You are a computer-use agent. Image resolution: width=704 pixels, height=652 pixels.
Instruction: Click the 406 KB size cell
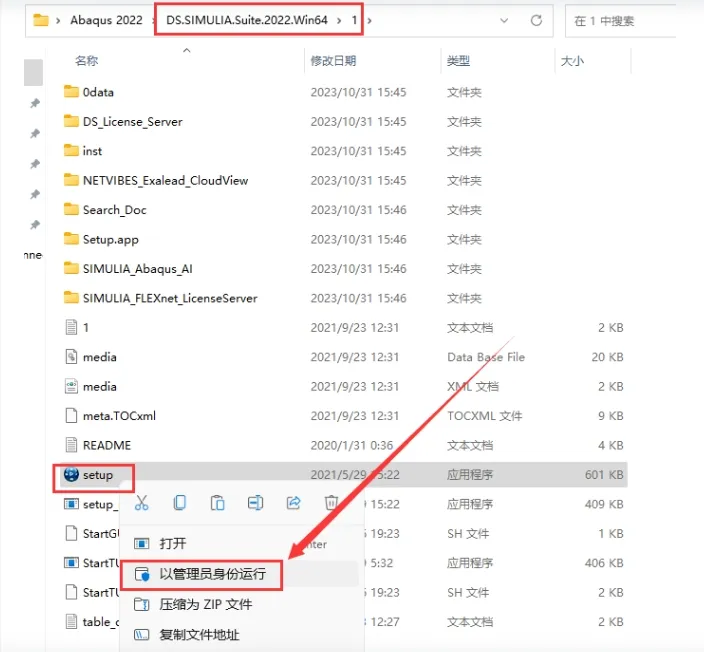(x=604, y=563)
